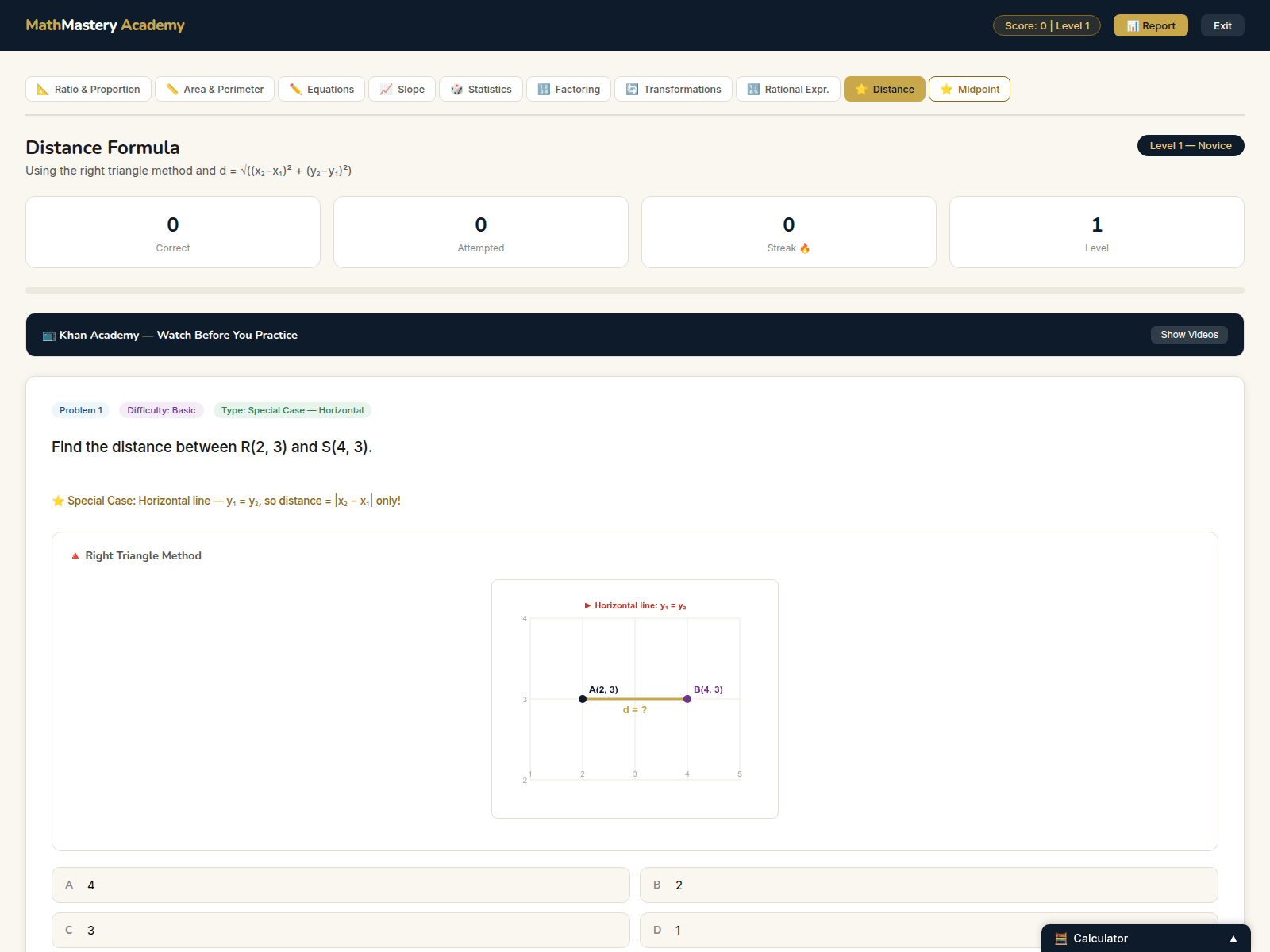Click the level progress bar
1270x952 pixels.
pyautogui.click(x=634, y=290)
